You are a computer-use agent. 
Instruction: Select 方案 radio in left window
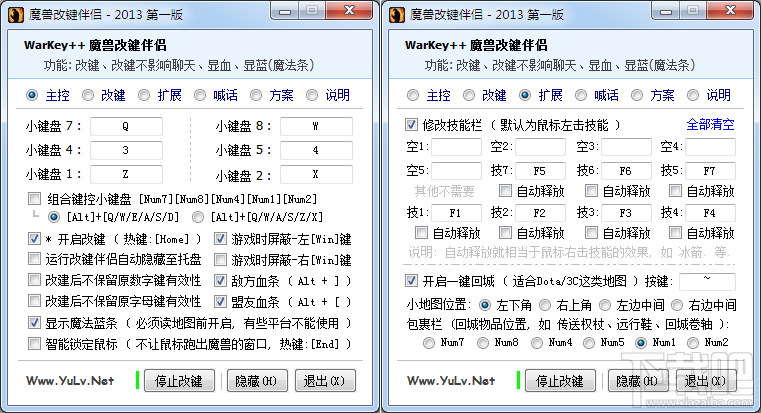tap(256, 95)
